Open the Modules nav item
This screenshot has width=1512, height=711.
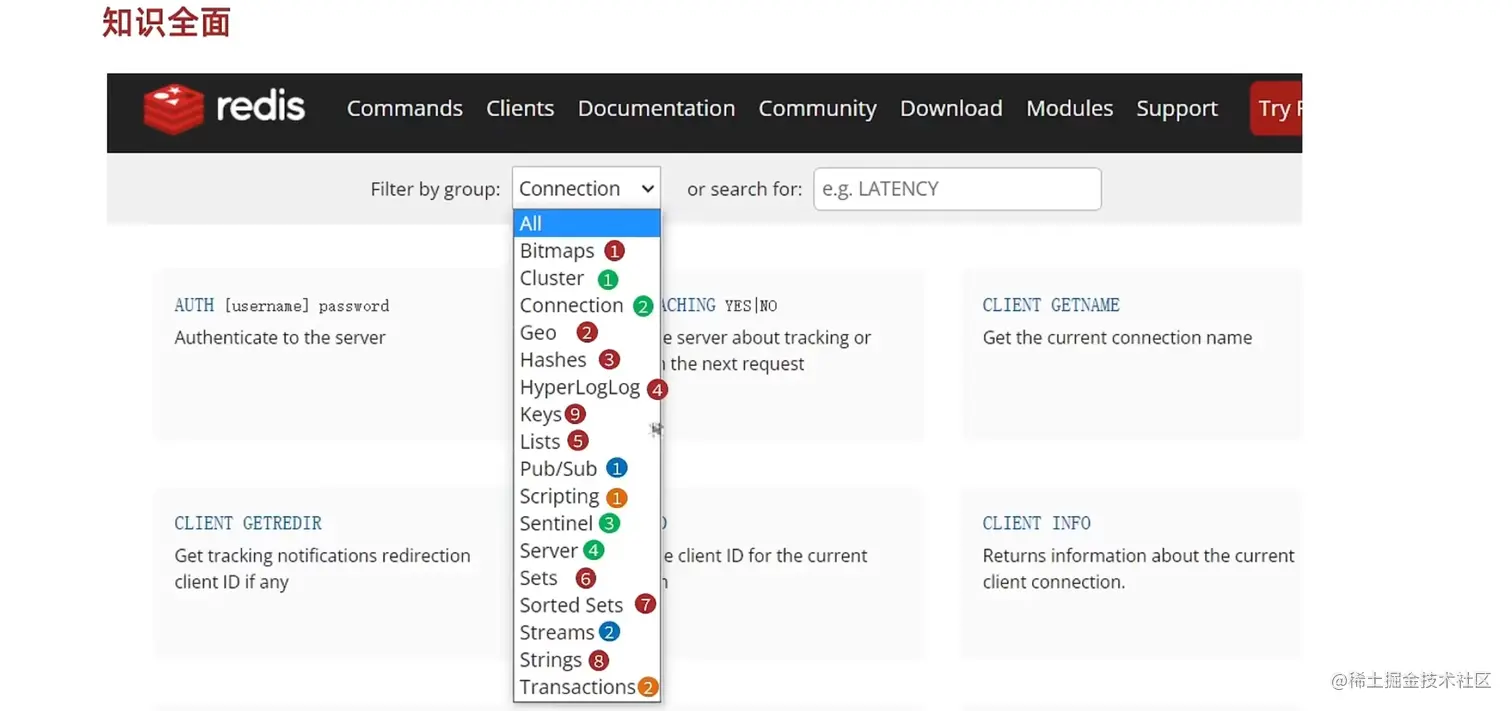tap(1069, 108)
